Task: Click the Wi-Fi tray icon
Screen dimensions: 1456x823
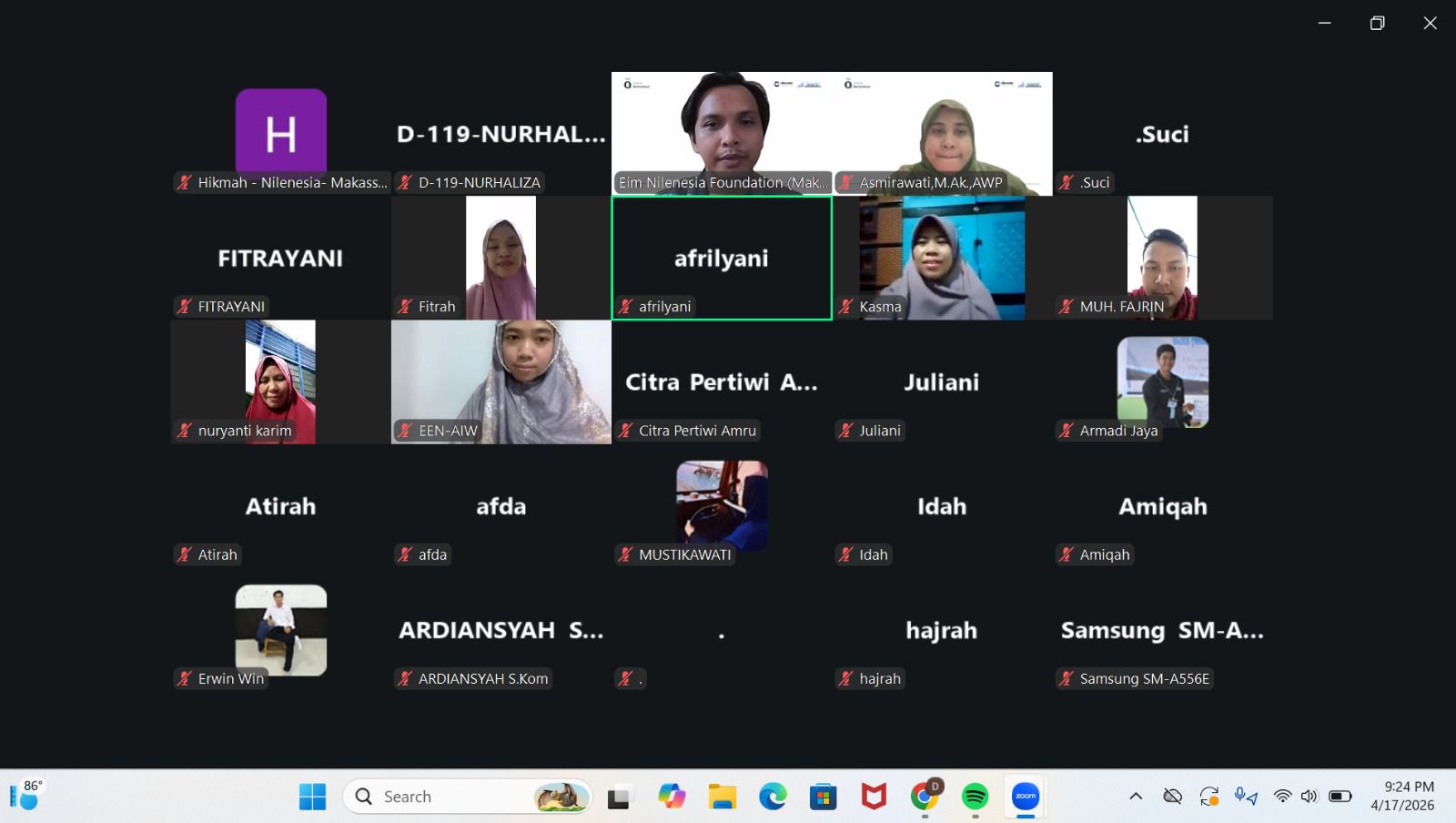Action: (x=1282, y=797)
